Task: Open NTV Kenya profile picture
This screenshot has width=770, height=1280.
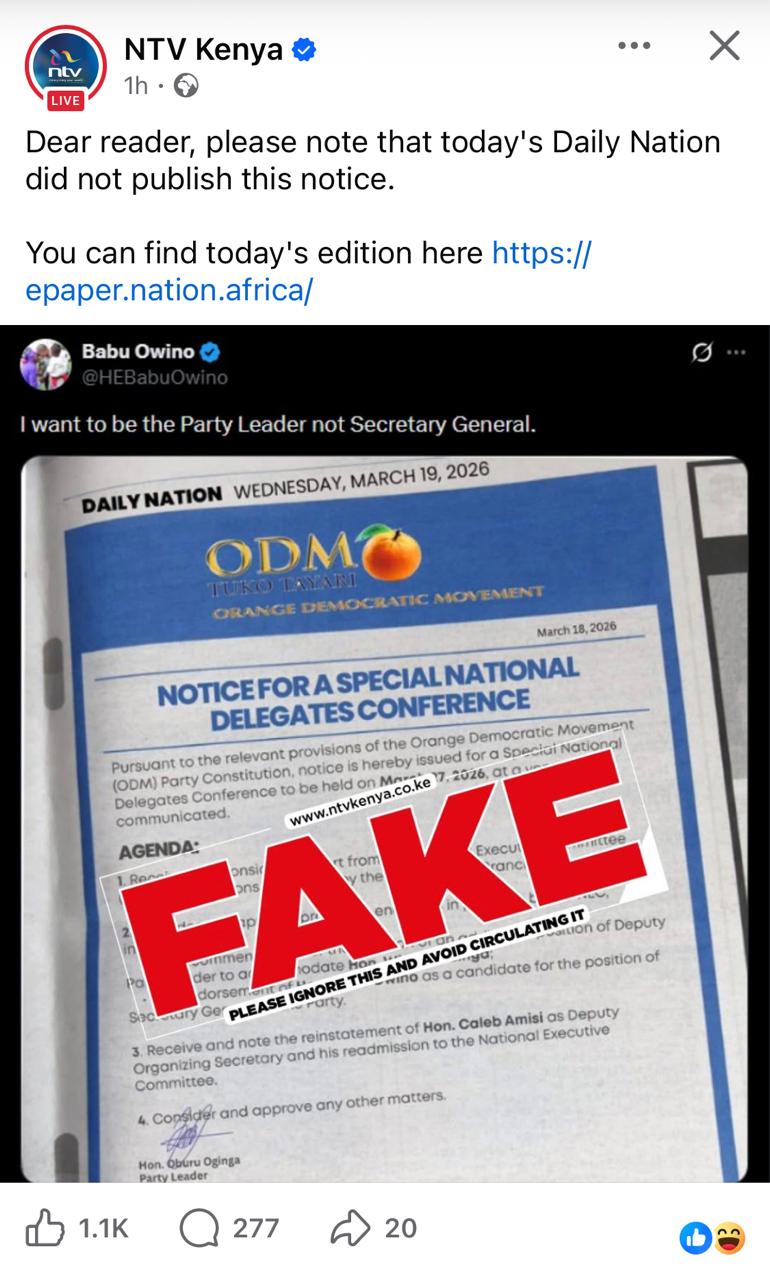Action: click(x=65, y=66)
